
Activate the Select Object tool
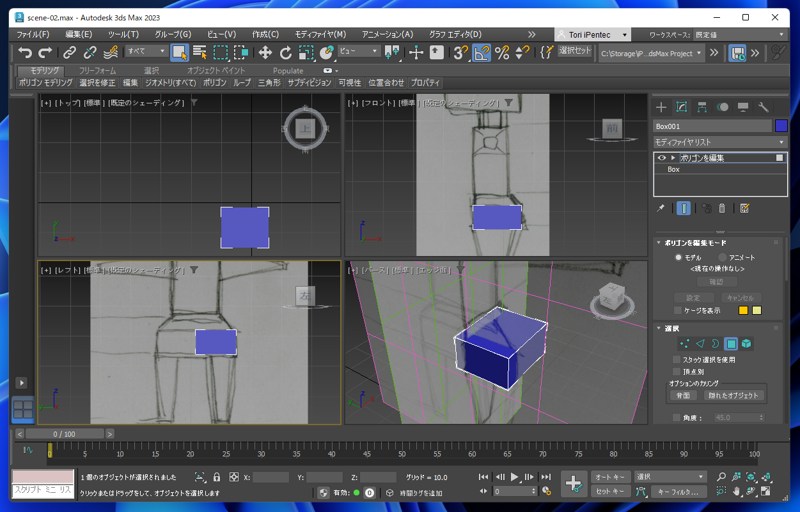[x=179, y=52]
